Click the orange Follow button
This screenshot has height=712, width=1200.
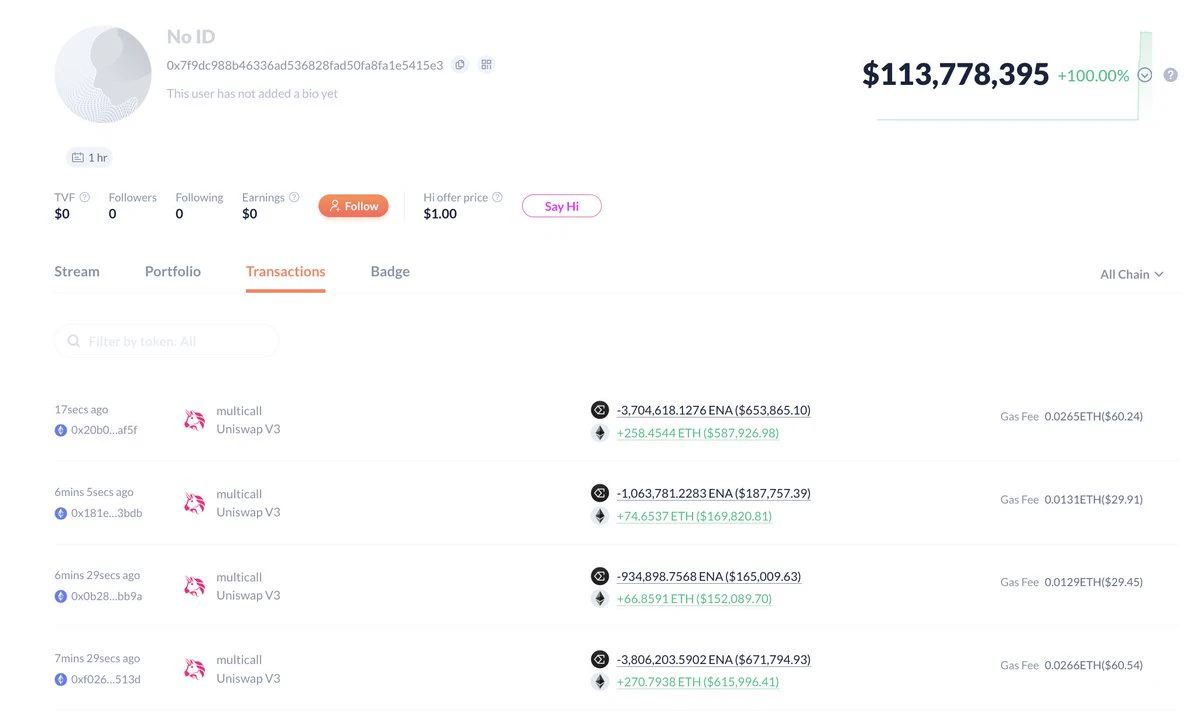[x=353, y=206]
